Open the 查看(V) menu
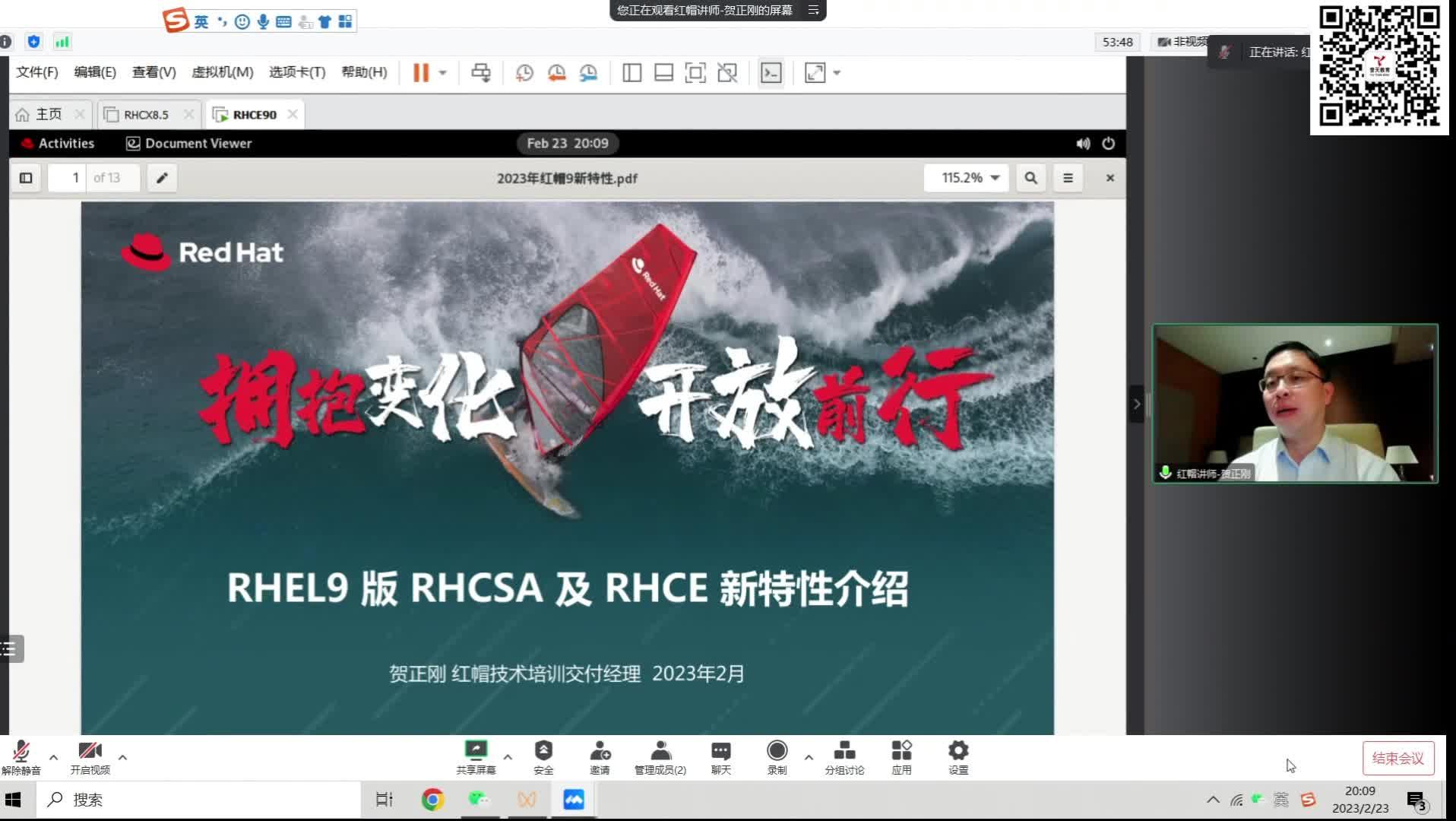Viewport: 1456px width, 821px height. 154,72
